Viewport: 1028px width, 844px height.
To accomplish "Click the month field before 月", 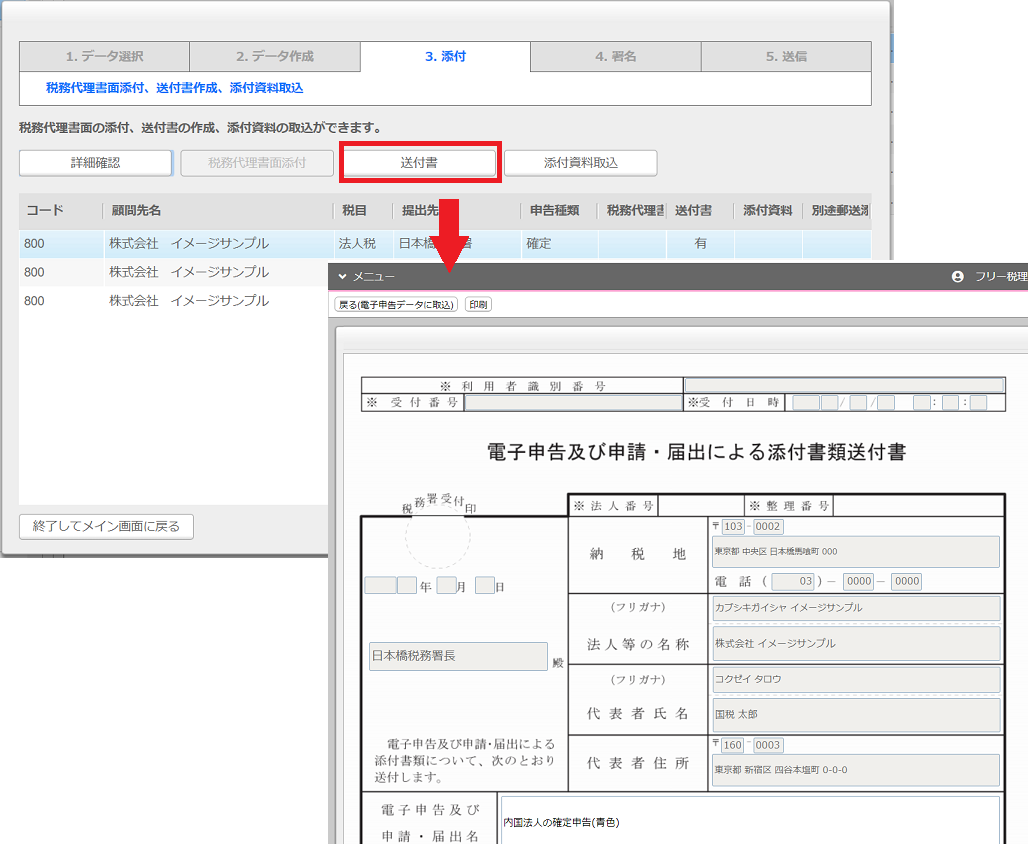I will (446, 585).
